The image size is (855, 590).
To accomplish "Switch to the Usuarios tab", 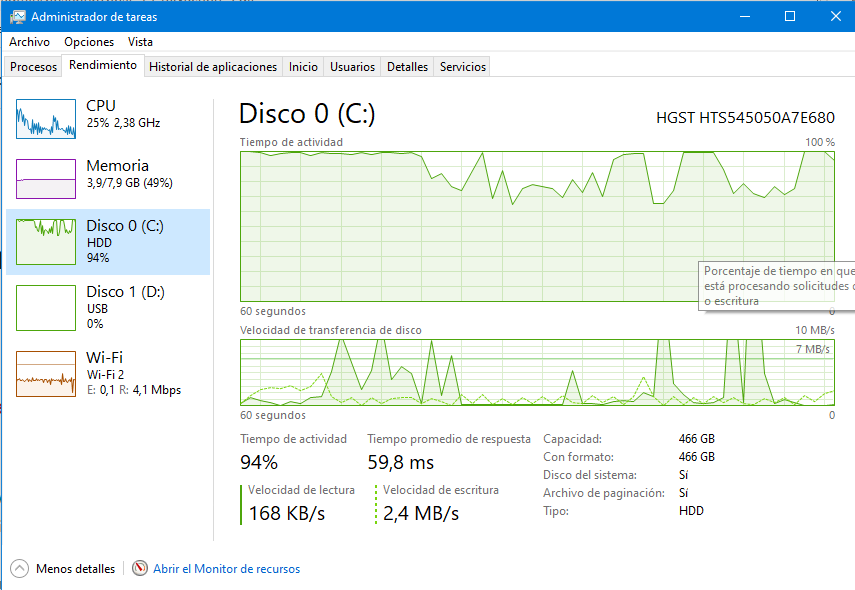I will (x=352, y=67).
